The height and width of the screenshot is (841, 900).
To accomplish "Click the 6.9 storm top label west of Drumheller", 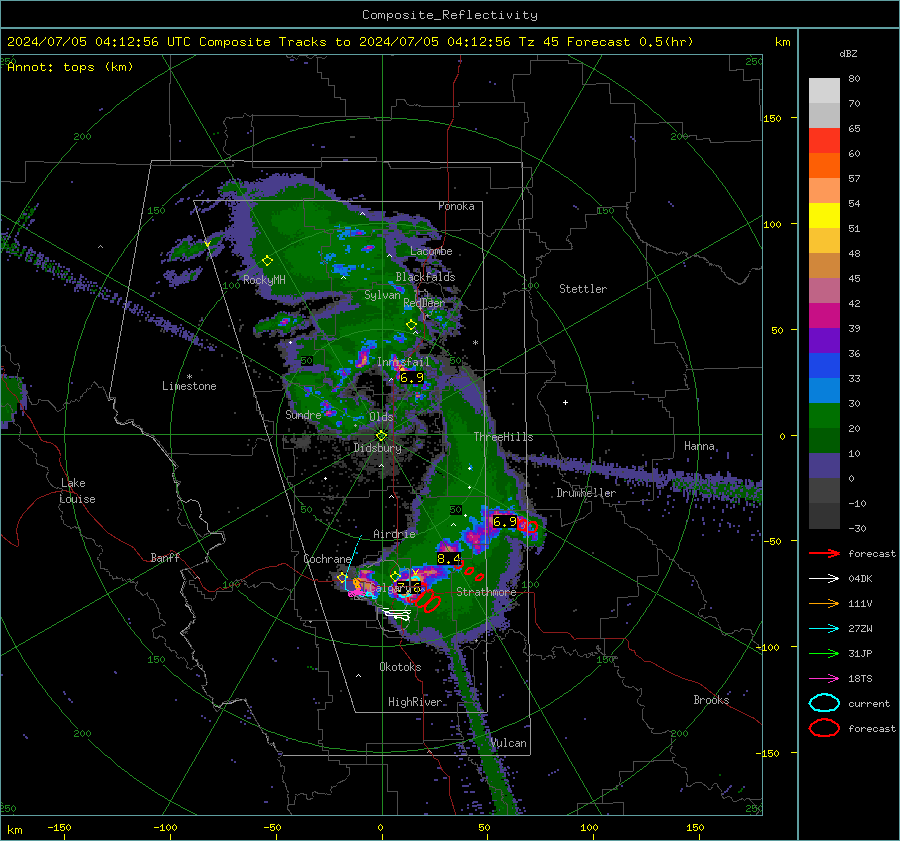I will click(x=505, y=522).
